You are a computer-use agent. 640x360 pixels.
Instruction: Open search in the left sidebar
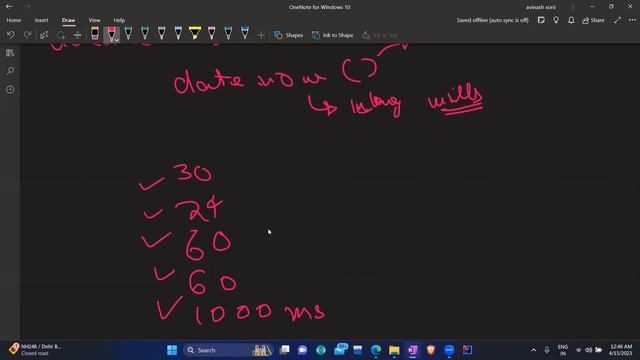click(10, 71)
